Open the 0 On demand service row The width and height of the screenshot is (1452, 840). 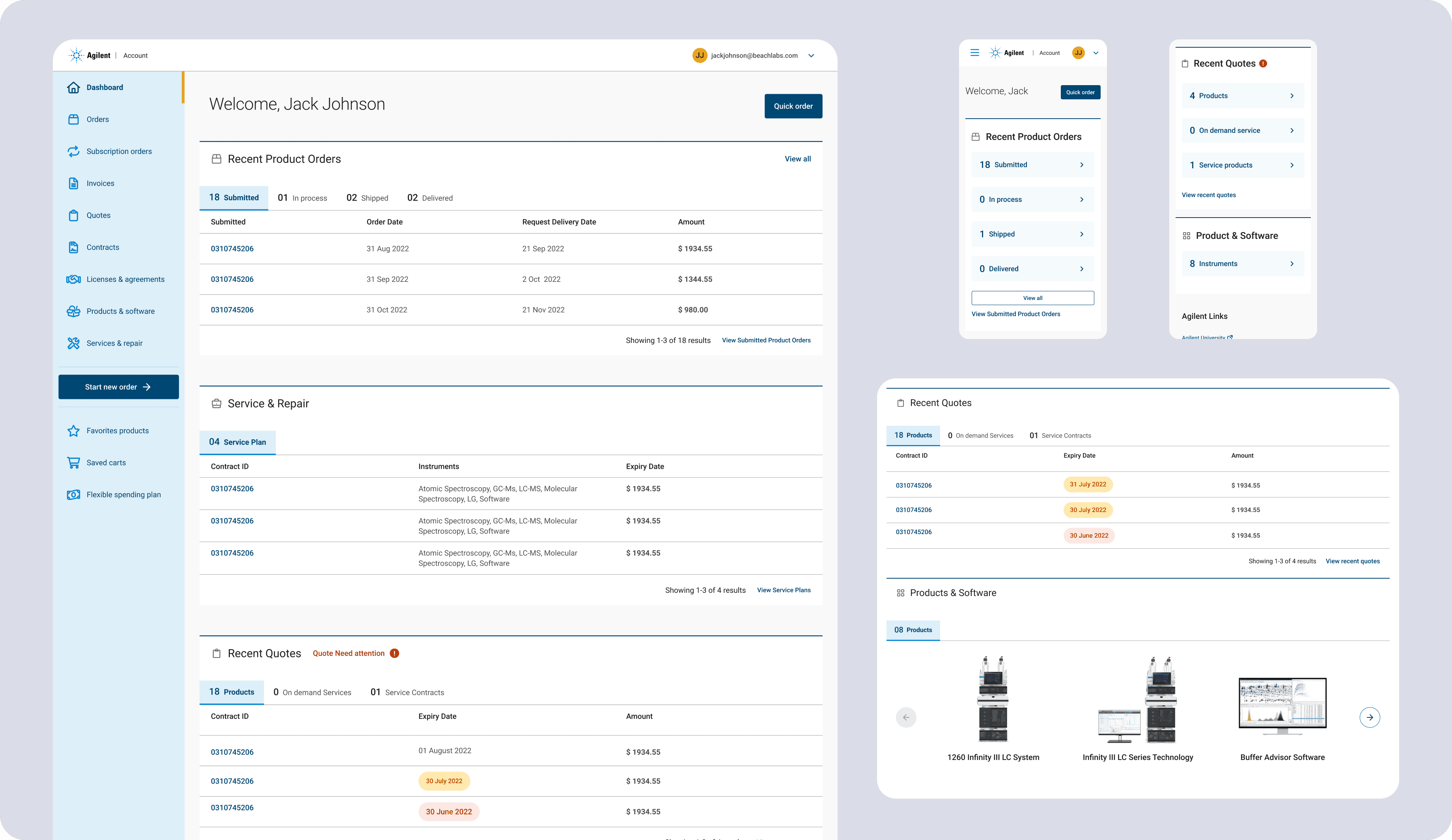click(1243, 130)
